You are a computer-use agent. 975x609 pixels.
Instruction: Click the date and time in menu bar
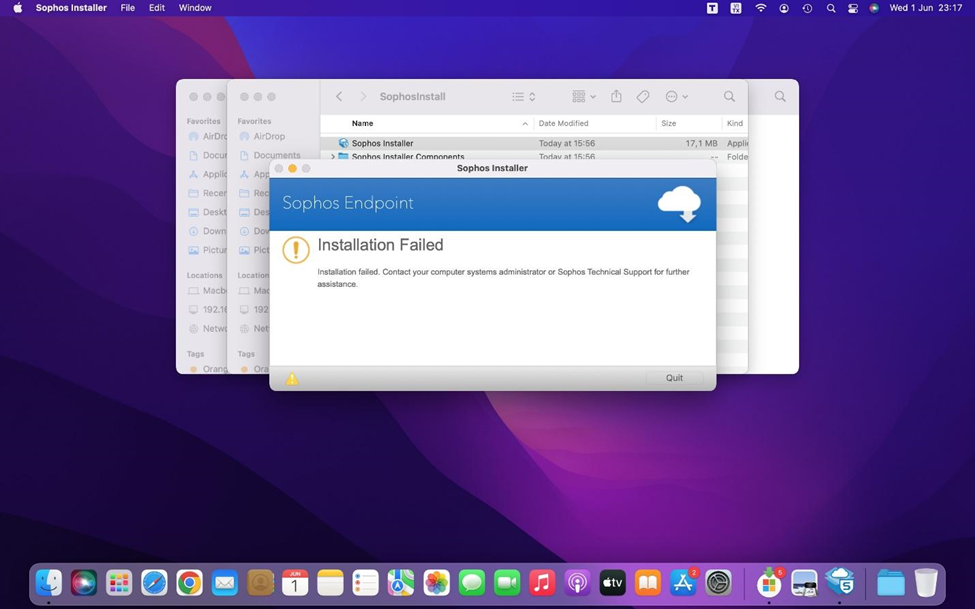point(925,8)
